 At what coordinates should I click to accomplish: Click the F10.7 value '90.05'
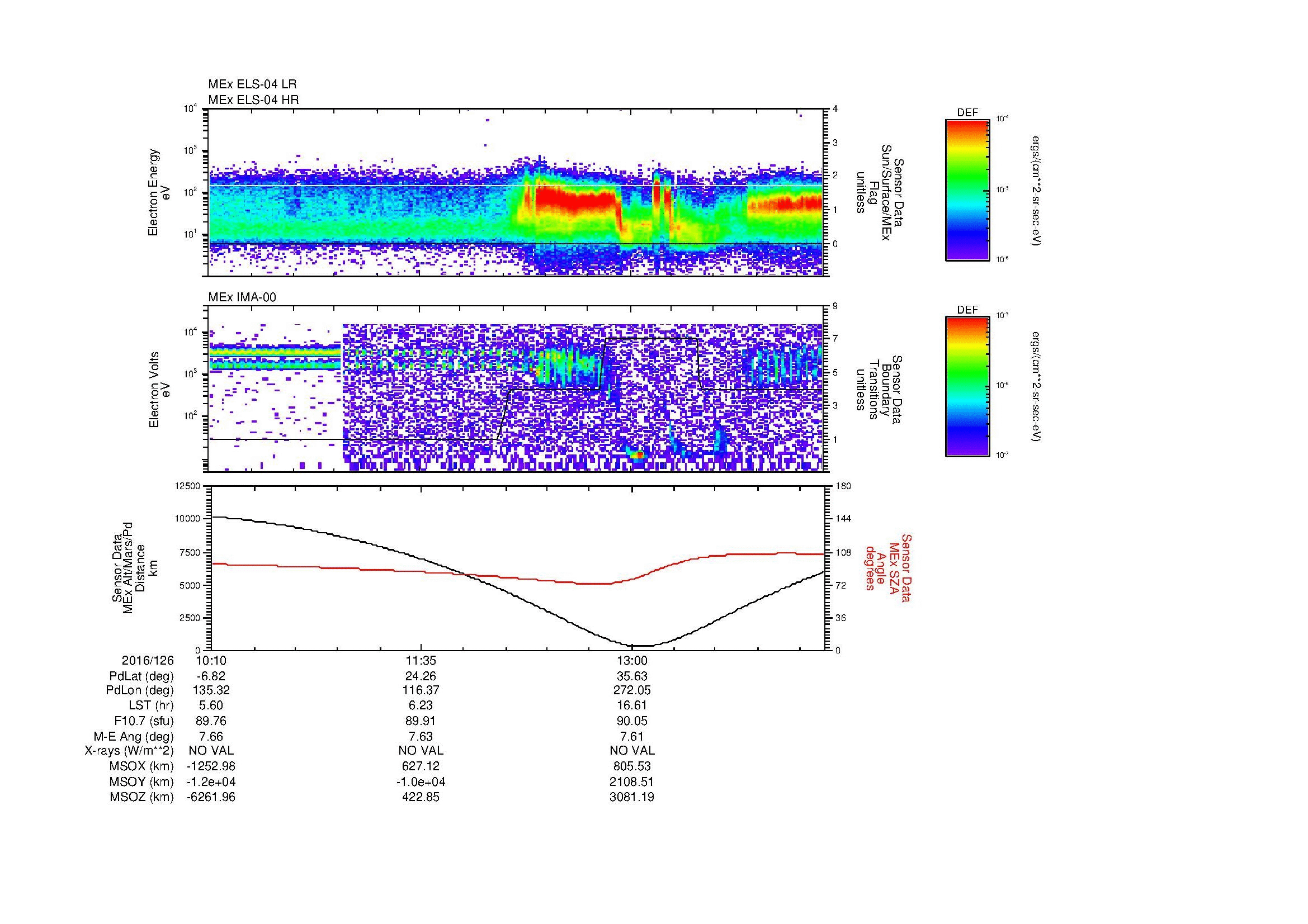pos(632,721)
